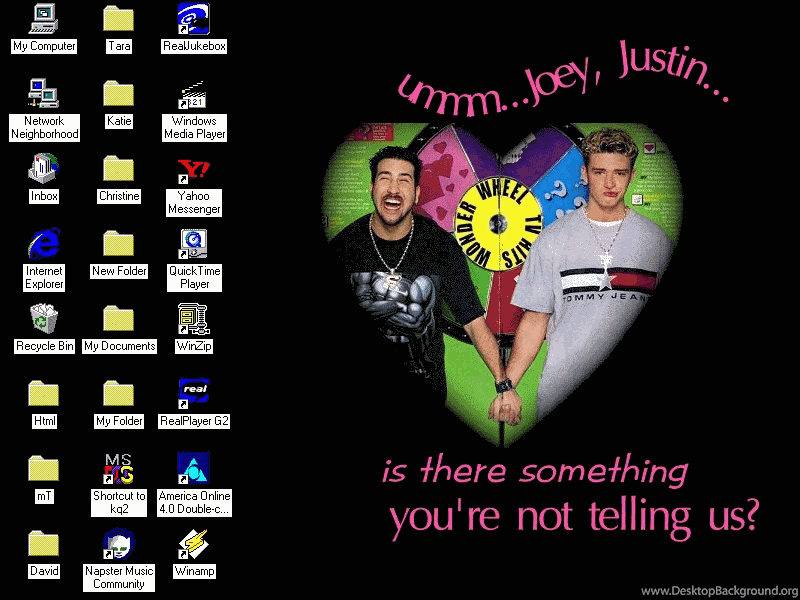Screen dimensions: 800x600
Task: Select the Napster Music Community icon
Action: point(119,544)
